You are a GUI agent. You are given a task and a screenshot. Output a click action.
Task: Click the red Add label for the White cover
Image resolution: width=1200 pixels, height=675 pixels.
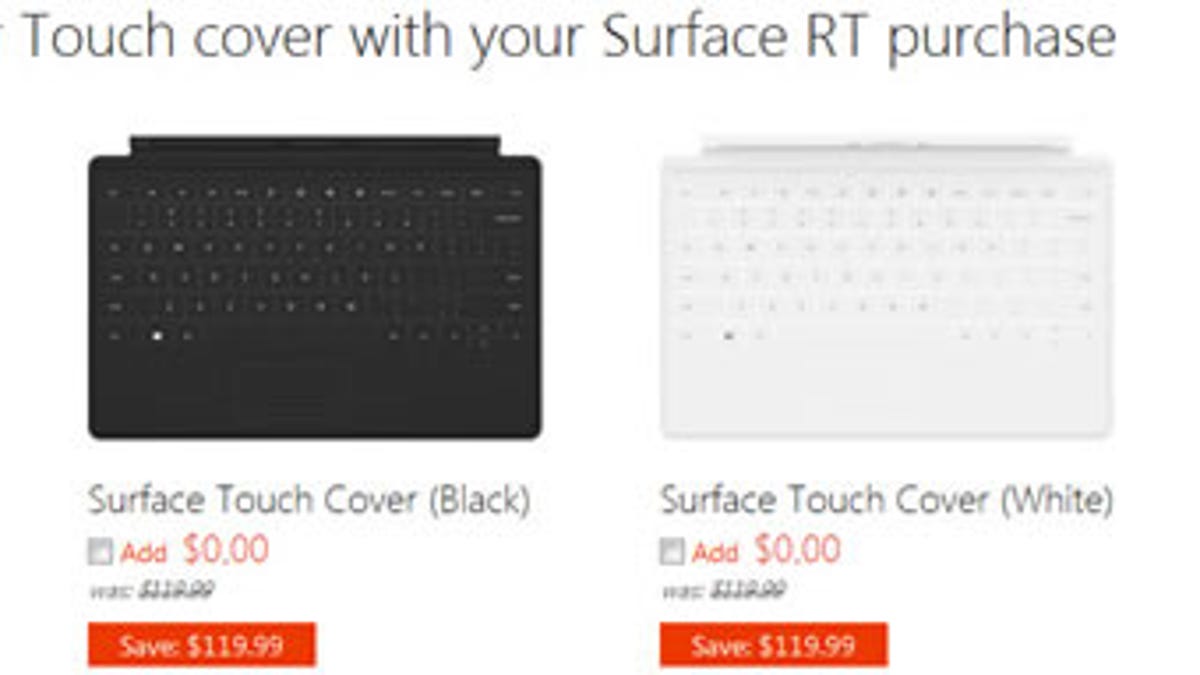click(x=715, y=552)
